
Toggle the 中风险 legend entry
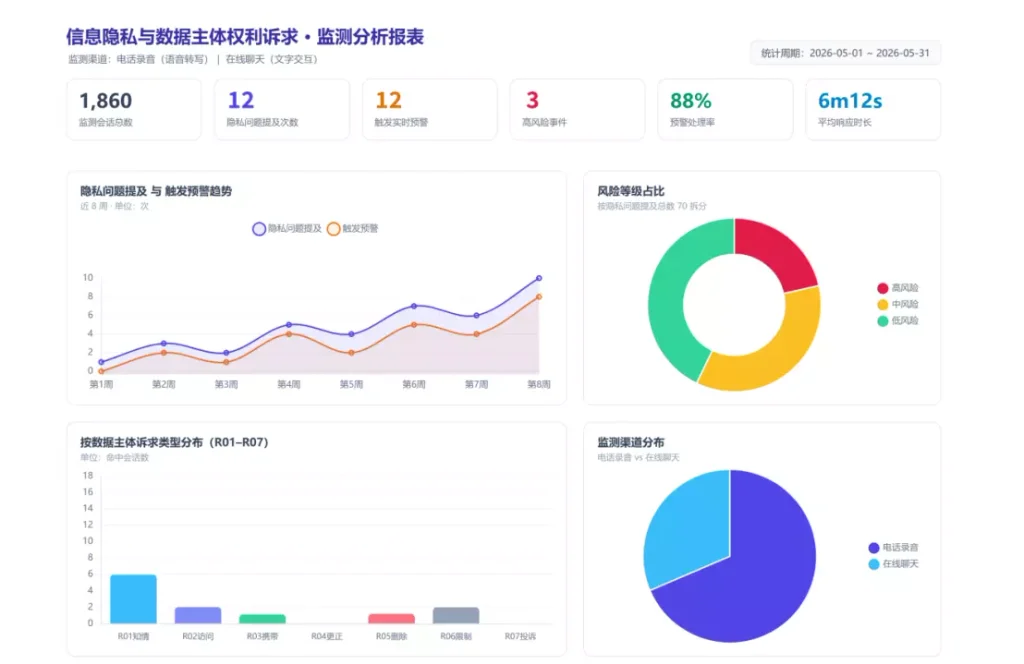coord(898,304)
